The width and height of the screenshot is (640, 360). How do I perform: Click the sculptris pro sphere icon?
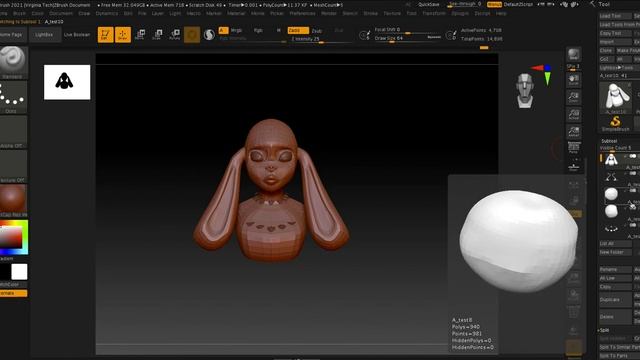tap(209, 35)
